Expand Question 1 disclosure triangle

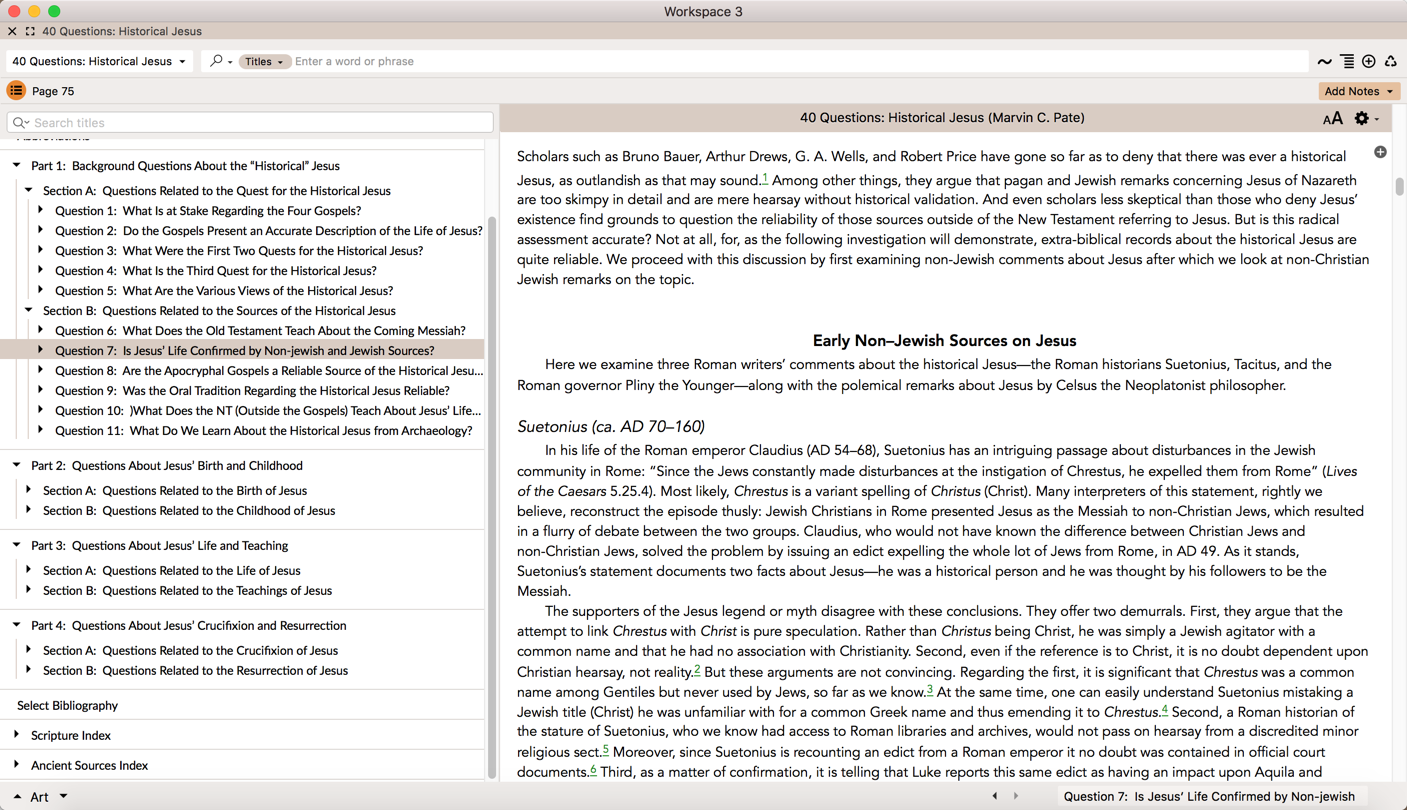pyautogui.click(x=41, y=211)
